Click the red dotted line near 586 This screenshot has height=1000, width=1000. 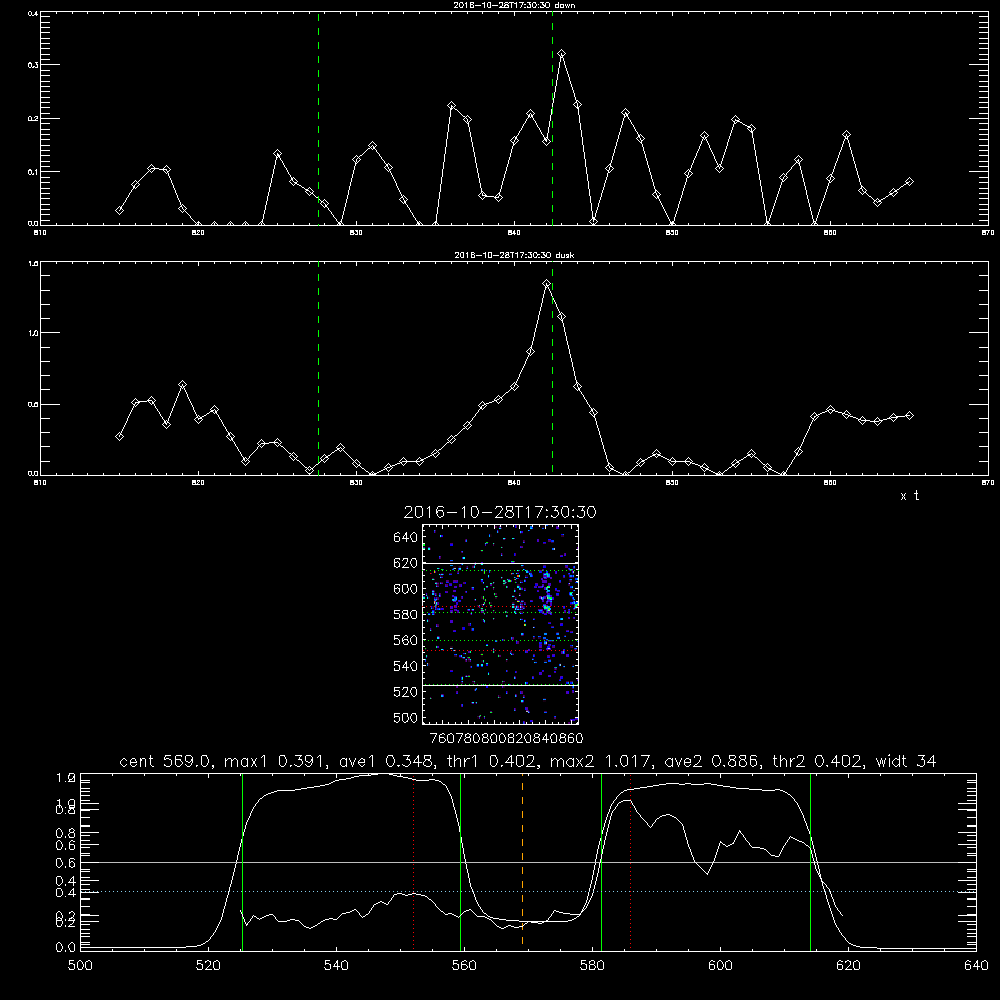pyautogui.click(x=631, y=861)
